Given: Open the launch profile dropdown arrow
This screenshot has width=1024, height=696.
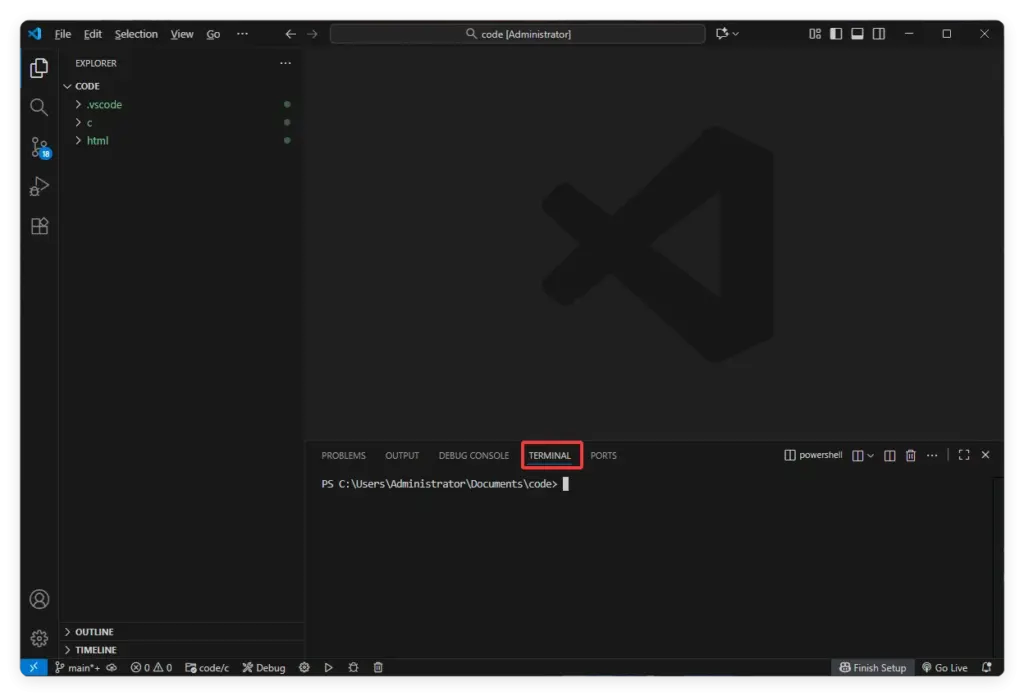Looking at the screenshot, I should click(870, 456).
